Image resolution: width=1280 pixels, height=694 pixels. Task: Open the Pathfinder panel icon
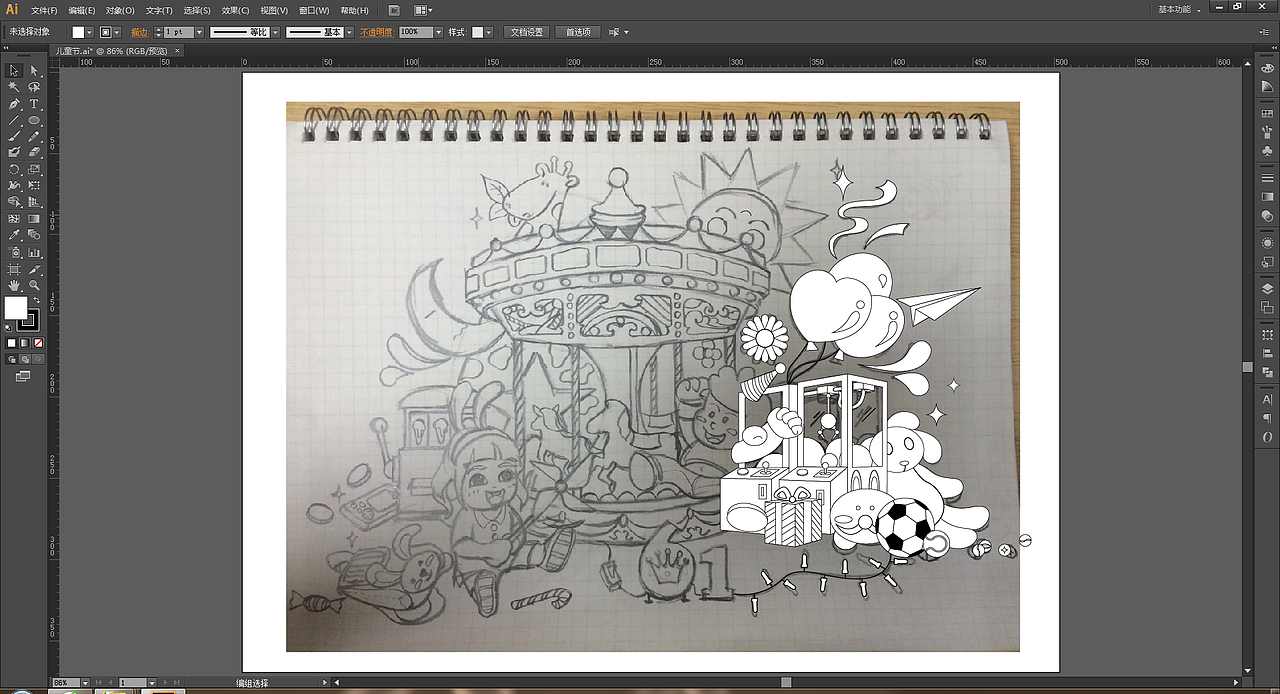coord(1267,372)
